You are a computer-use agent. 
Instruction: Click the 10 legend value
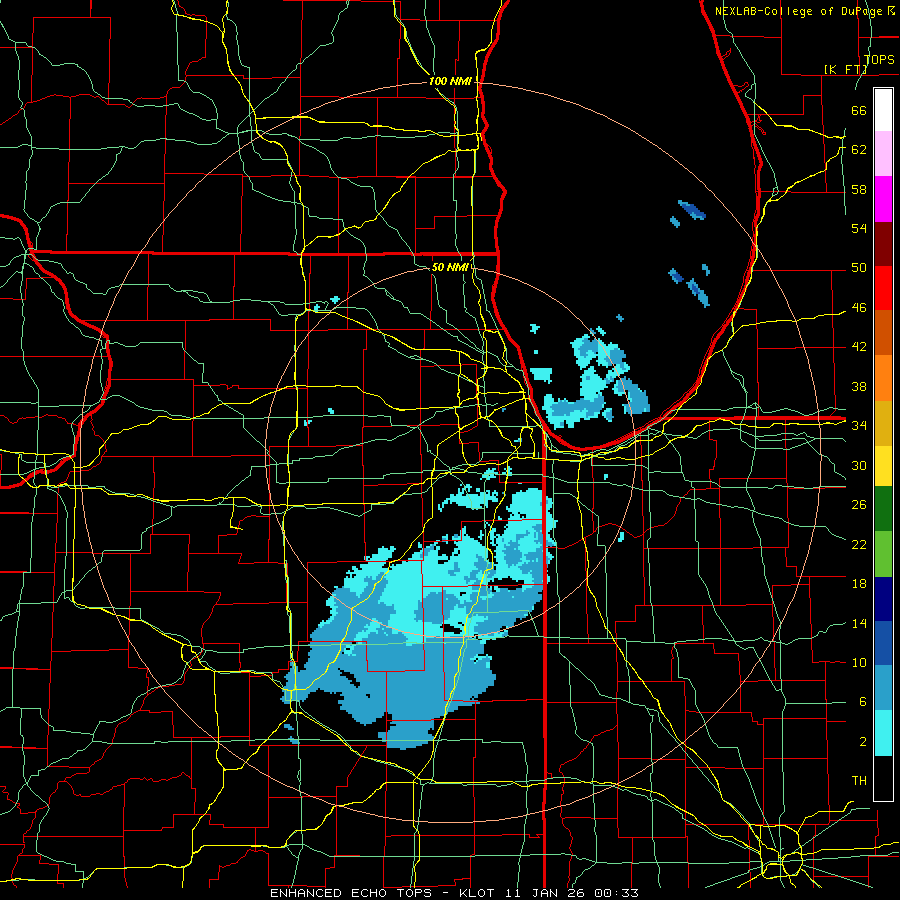click(859, 662)
